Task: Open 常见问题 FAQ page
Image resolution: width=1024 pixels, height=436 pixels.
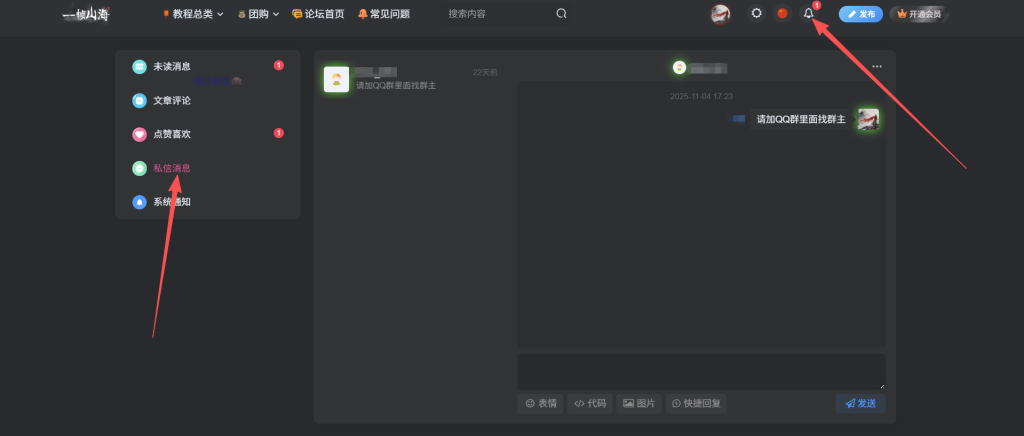Action: tap(384, 14)
